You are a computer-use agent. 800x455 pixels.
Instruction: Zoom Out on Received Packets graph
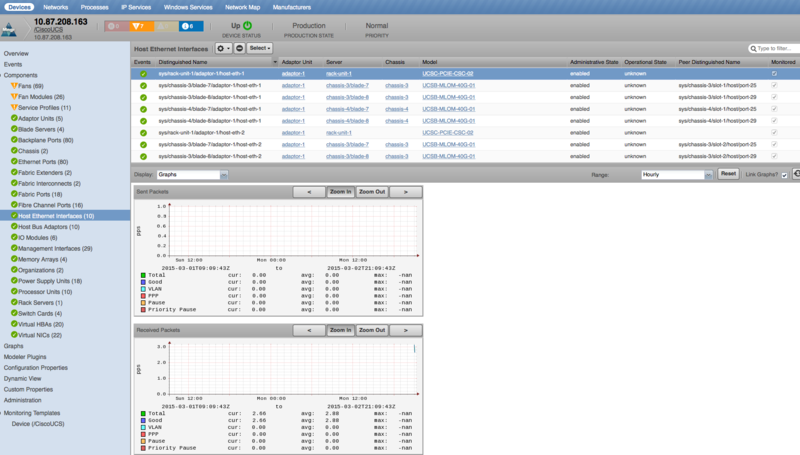(x=372, y=330)
